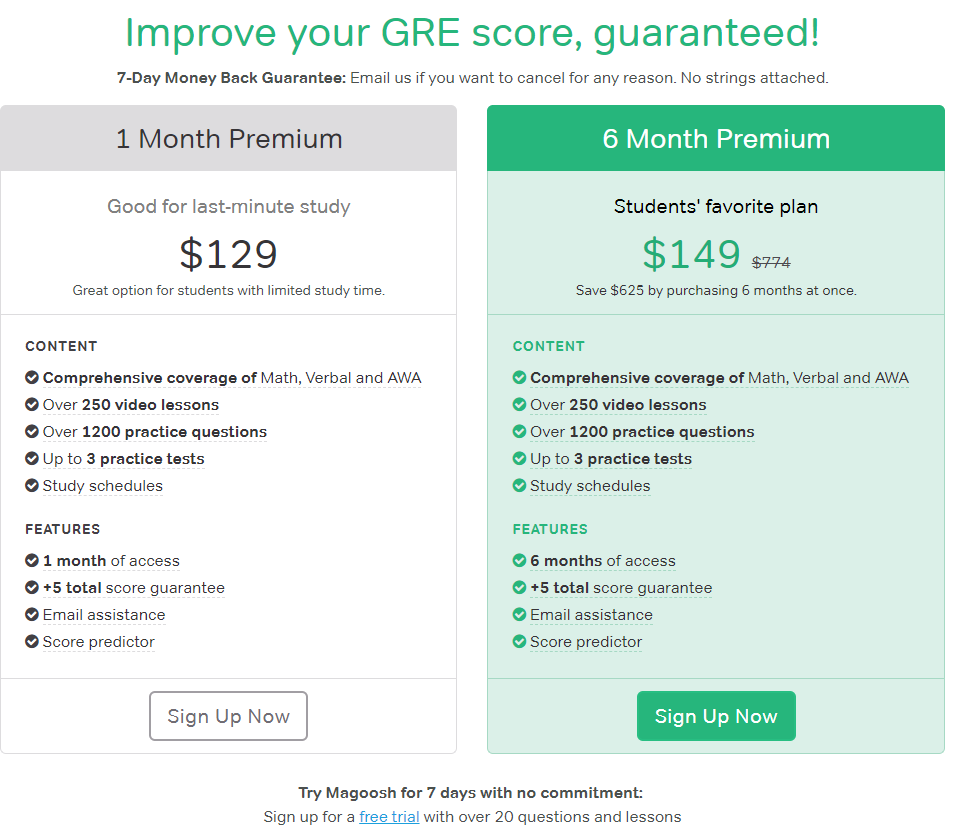Click the checkmark beside Up to 3 practice tests

click(x=31, y=458)
